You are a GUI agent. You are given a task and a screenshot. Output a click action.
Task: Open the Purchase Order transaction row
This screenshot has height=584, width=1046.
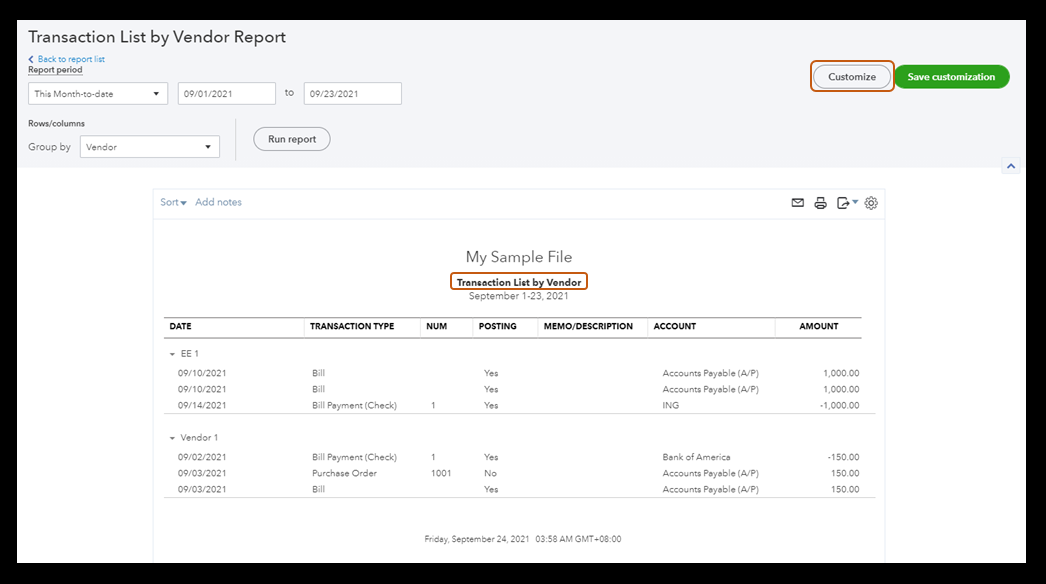click(x=344, y=473)
